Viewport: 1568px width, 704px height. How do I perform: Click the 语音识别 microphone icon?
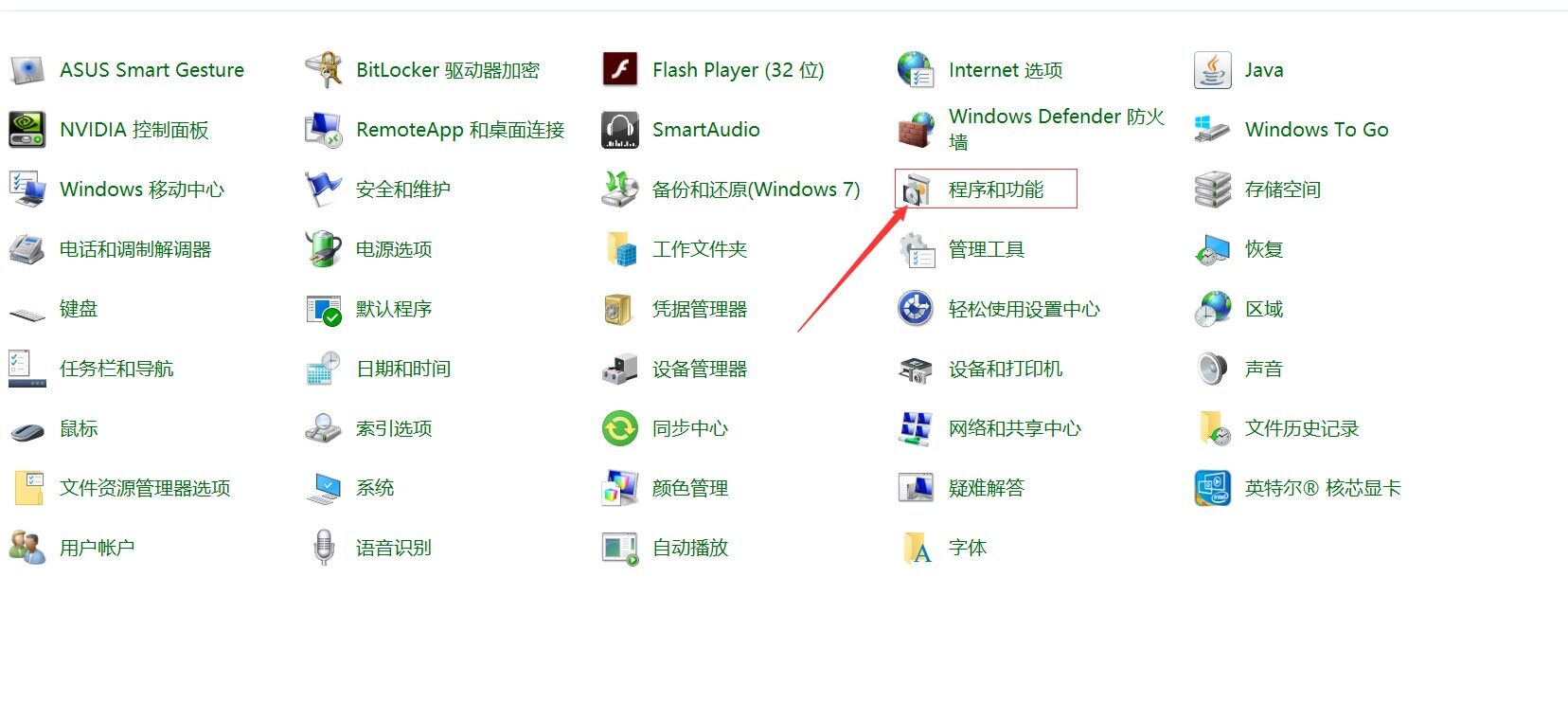pos(324,548)
